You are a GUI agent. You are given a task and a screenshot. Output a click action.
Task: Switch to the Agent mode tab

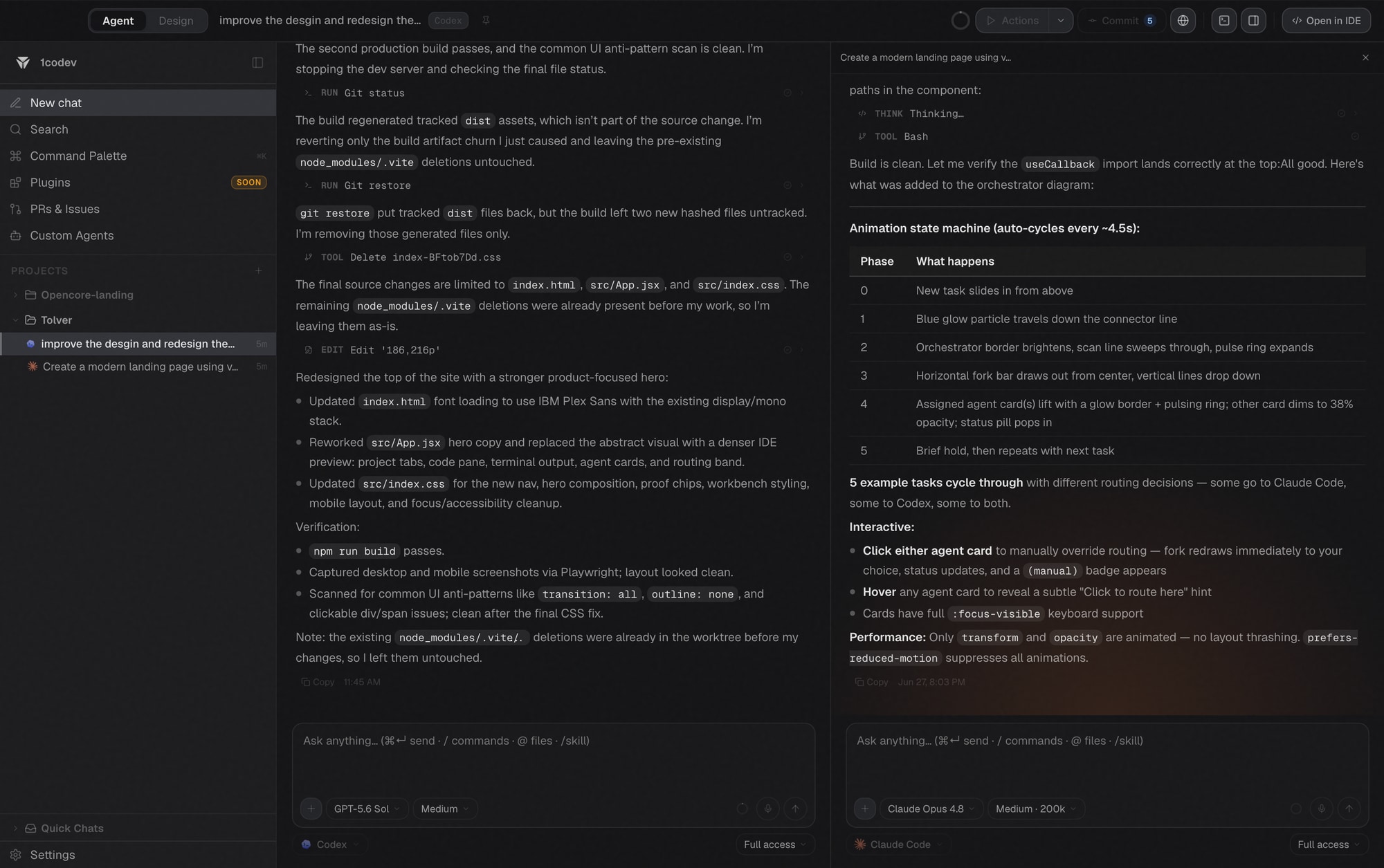click(118, 21)
